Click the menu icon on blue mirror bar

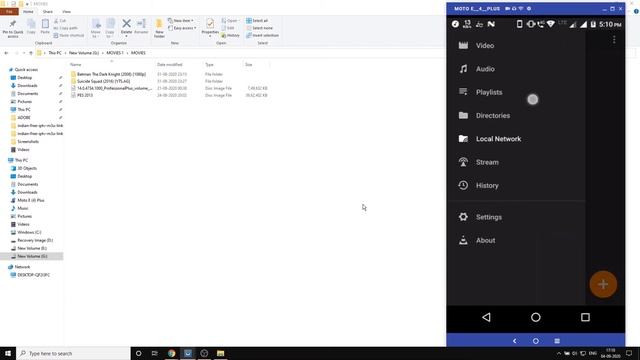coord(557,341)
